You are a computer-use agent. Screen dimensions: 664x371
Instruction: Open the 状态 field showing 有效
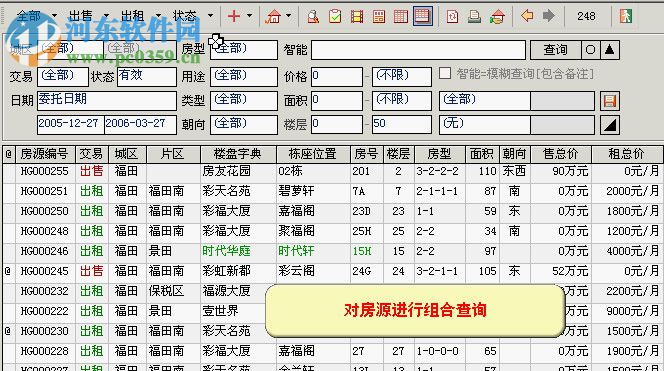coord(147,77)
